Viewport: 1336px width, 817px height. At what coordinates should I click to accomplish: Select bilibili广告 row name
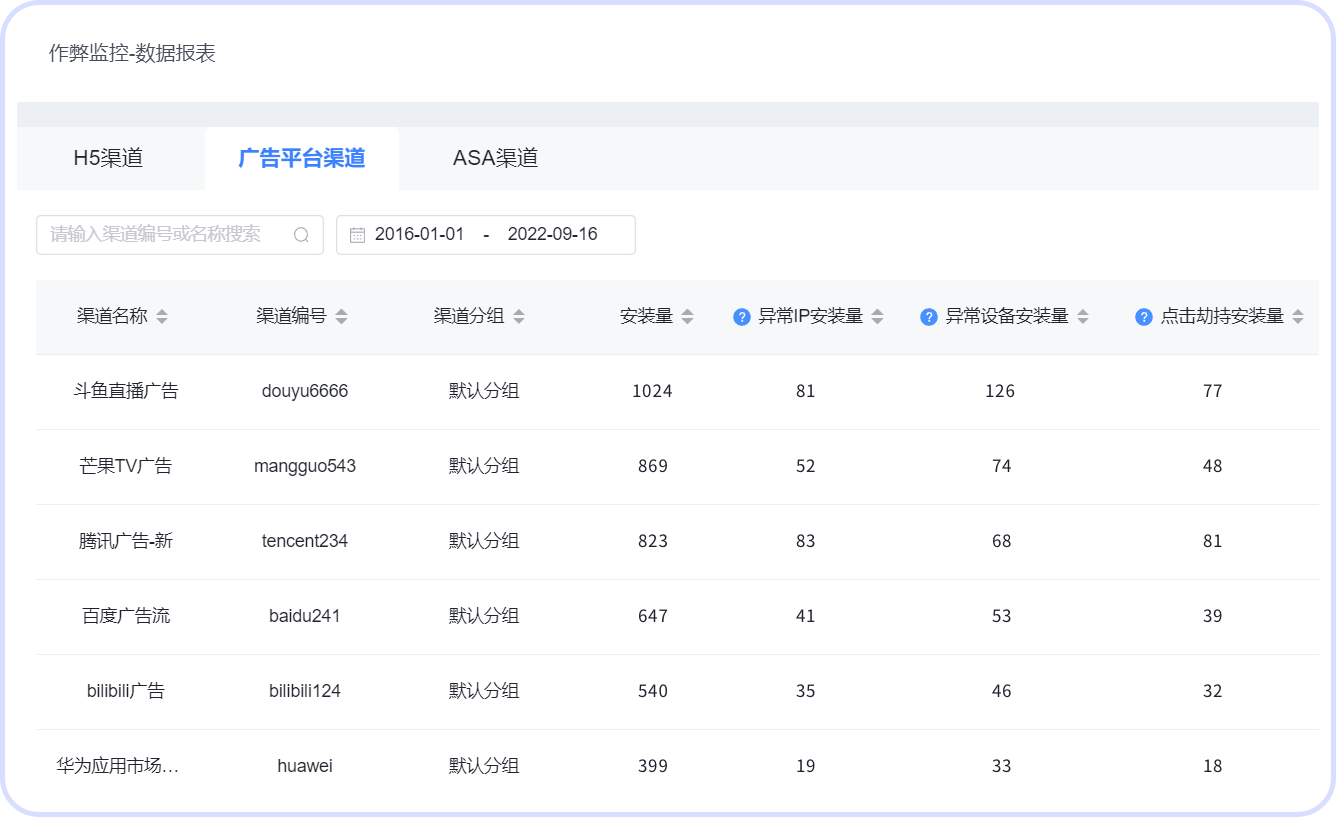pos(126,692)
